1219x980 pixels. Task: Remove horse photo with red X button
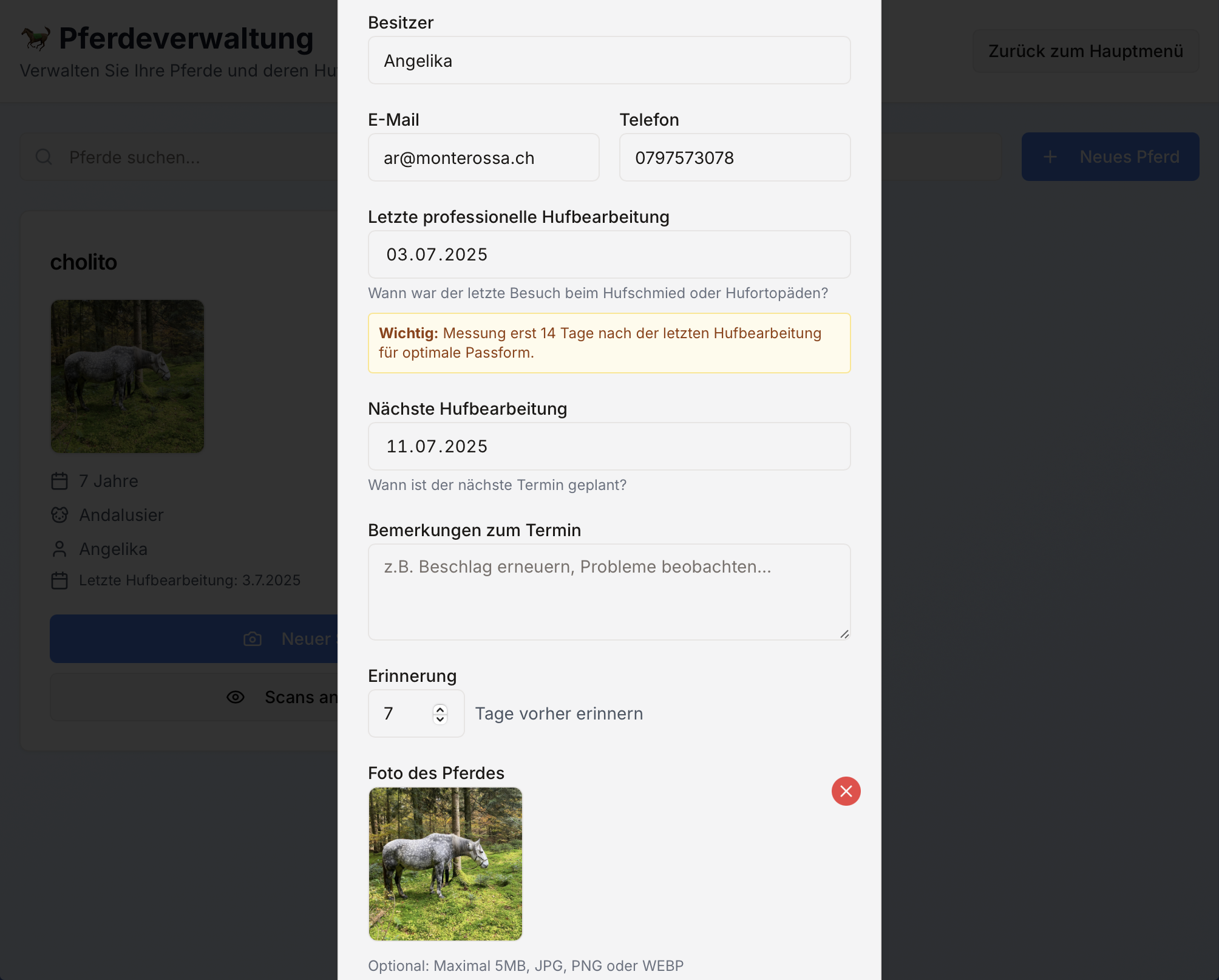(846, 791)
